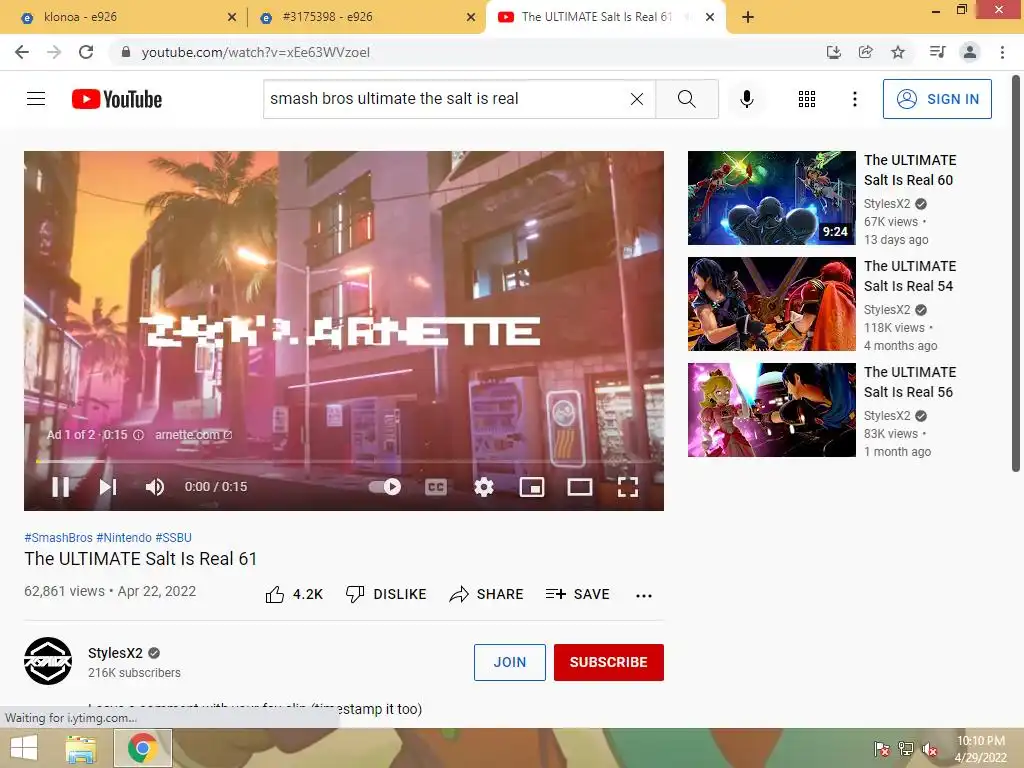Bookmark this page with star
Image resolution: width=1024 pixels, height=768 pixels.
coord(898,52)
